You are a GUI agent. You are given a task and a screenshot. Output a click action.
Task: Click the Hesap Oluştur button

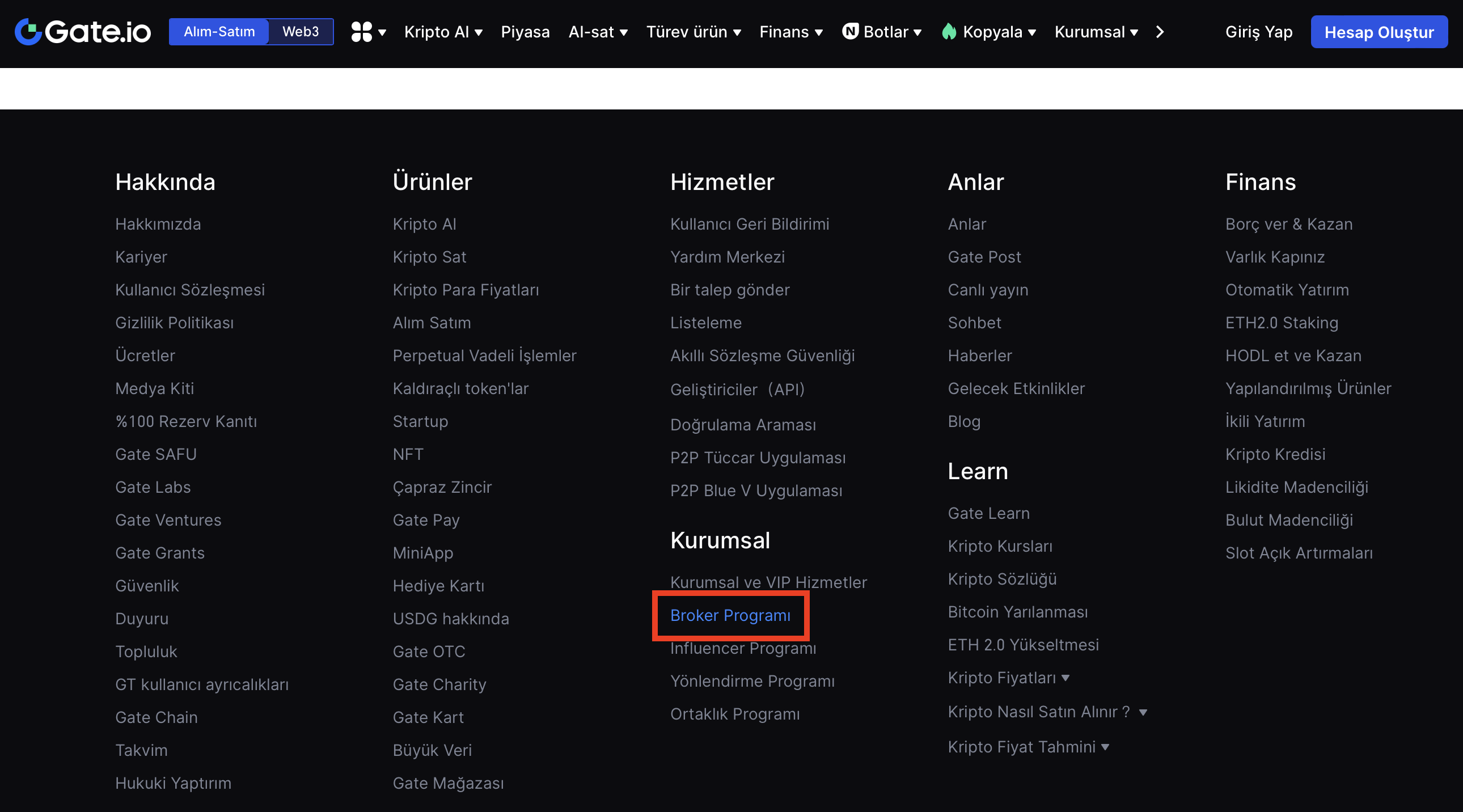[1379, 32]
